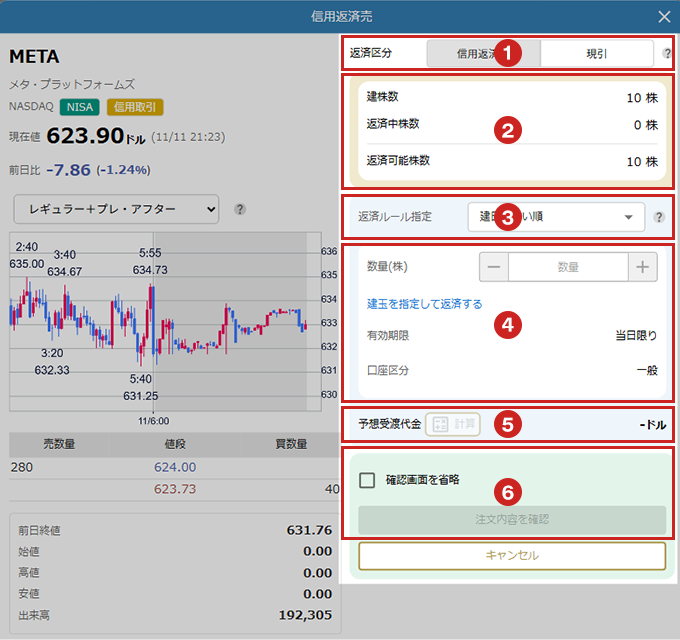Click the 買数量 column header
680x640 pixels.
291,444
